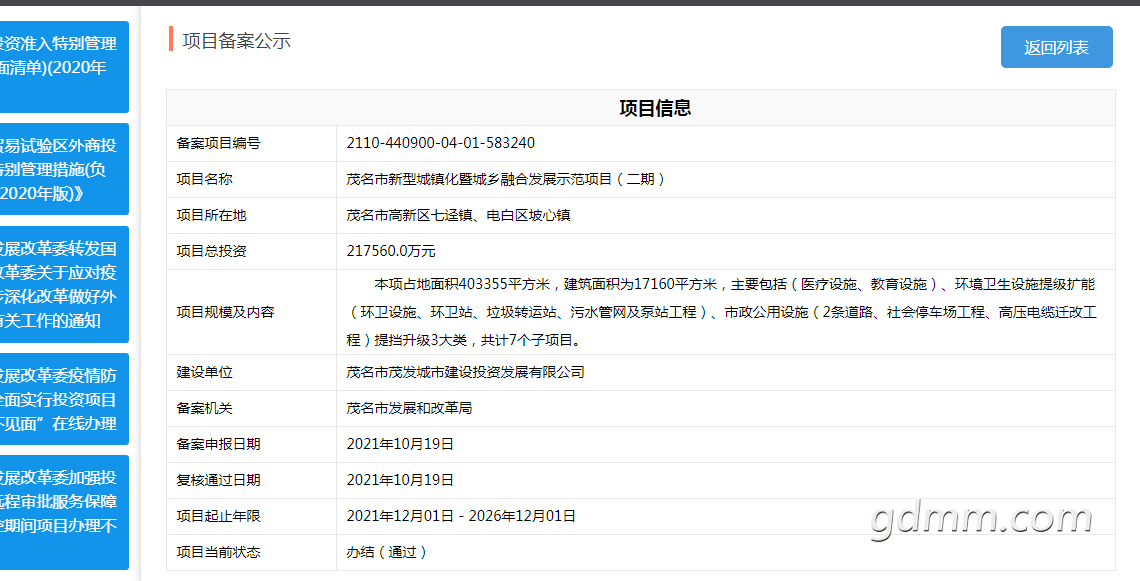
Task: Click the 备案机关 value 茂名市发展和改革局
Action: [x=409, y=409]
